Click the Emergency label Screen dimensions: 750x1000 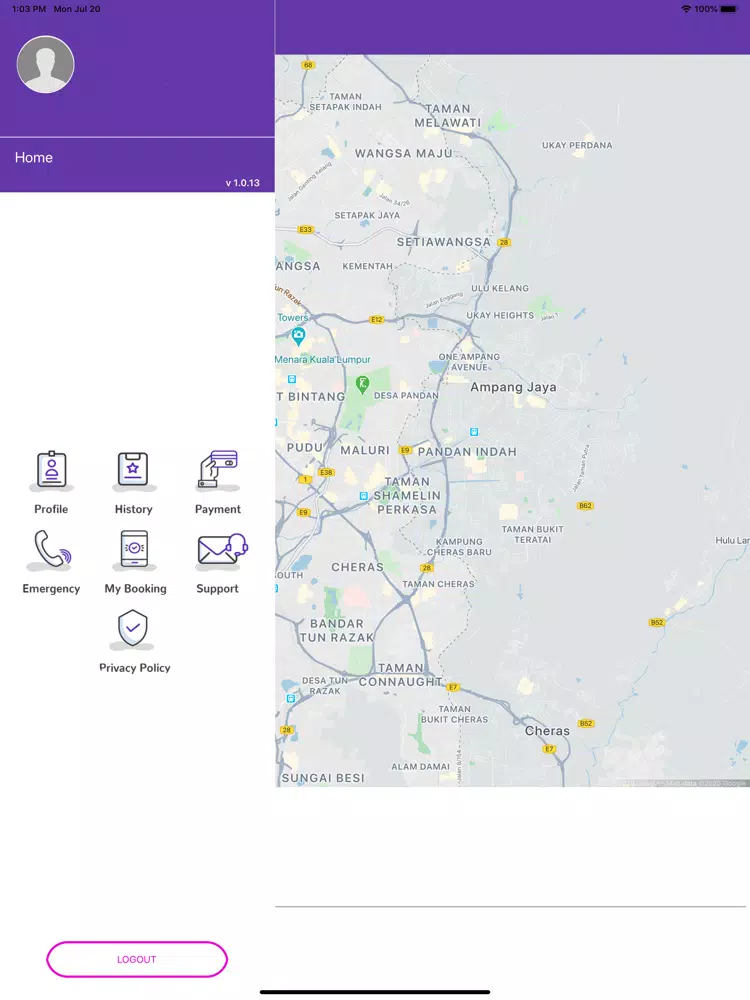click(x=51, y=589)
